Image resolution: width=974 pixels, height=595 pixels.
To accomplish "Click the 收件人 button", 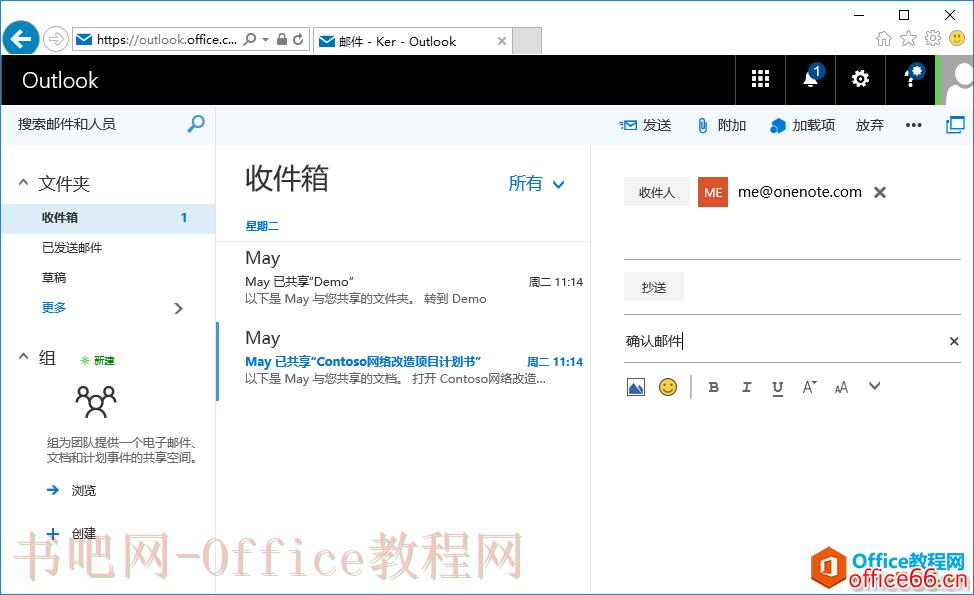I will (x=657, y=192).
